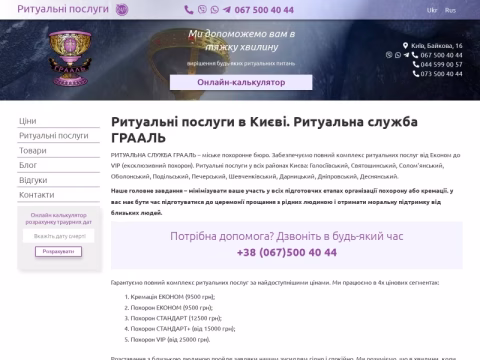Open the Ритуальні послуги sidebar menu item
Screen dimensions: 480x360
58,136
